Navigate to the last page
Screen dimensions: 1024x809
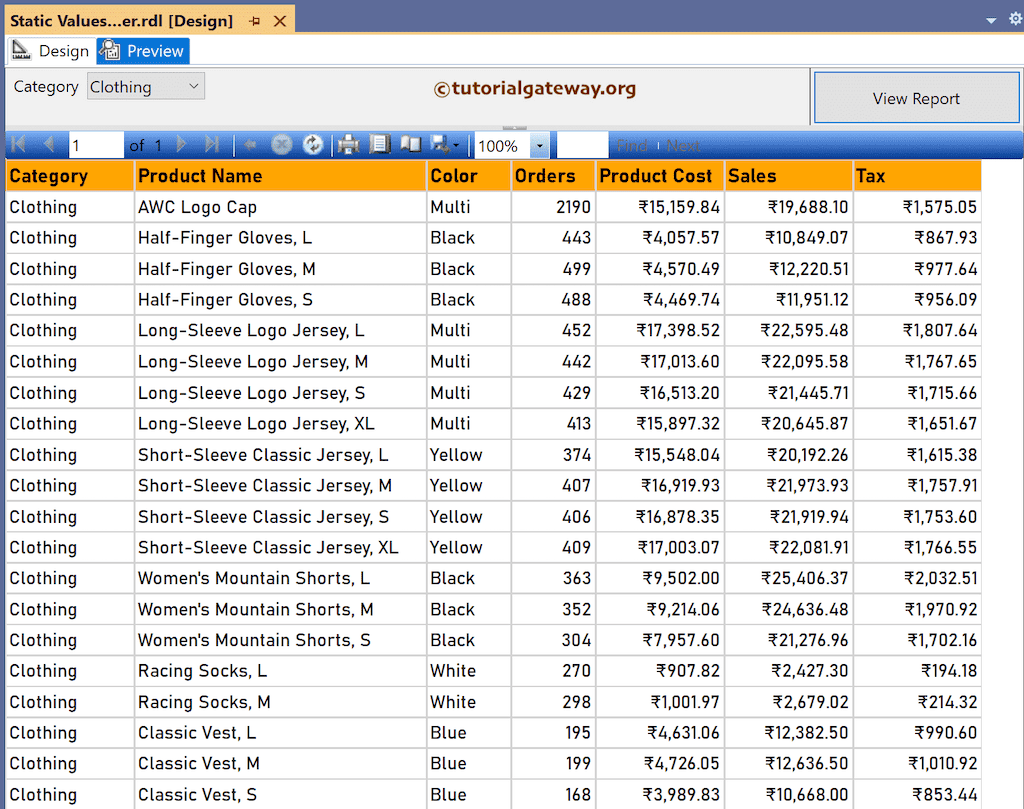pos(210,144)
